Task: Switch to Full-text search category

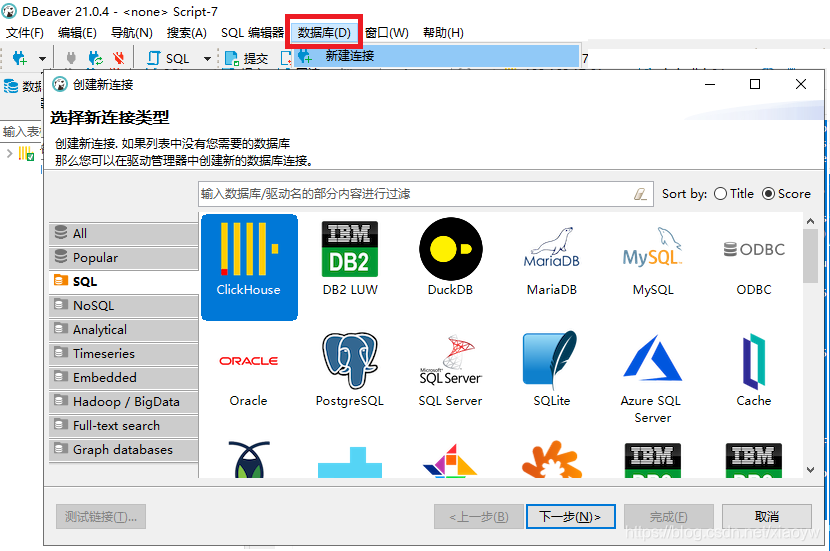Action: [x=124, y=426]
